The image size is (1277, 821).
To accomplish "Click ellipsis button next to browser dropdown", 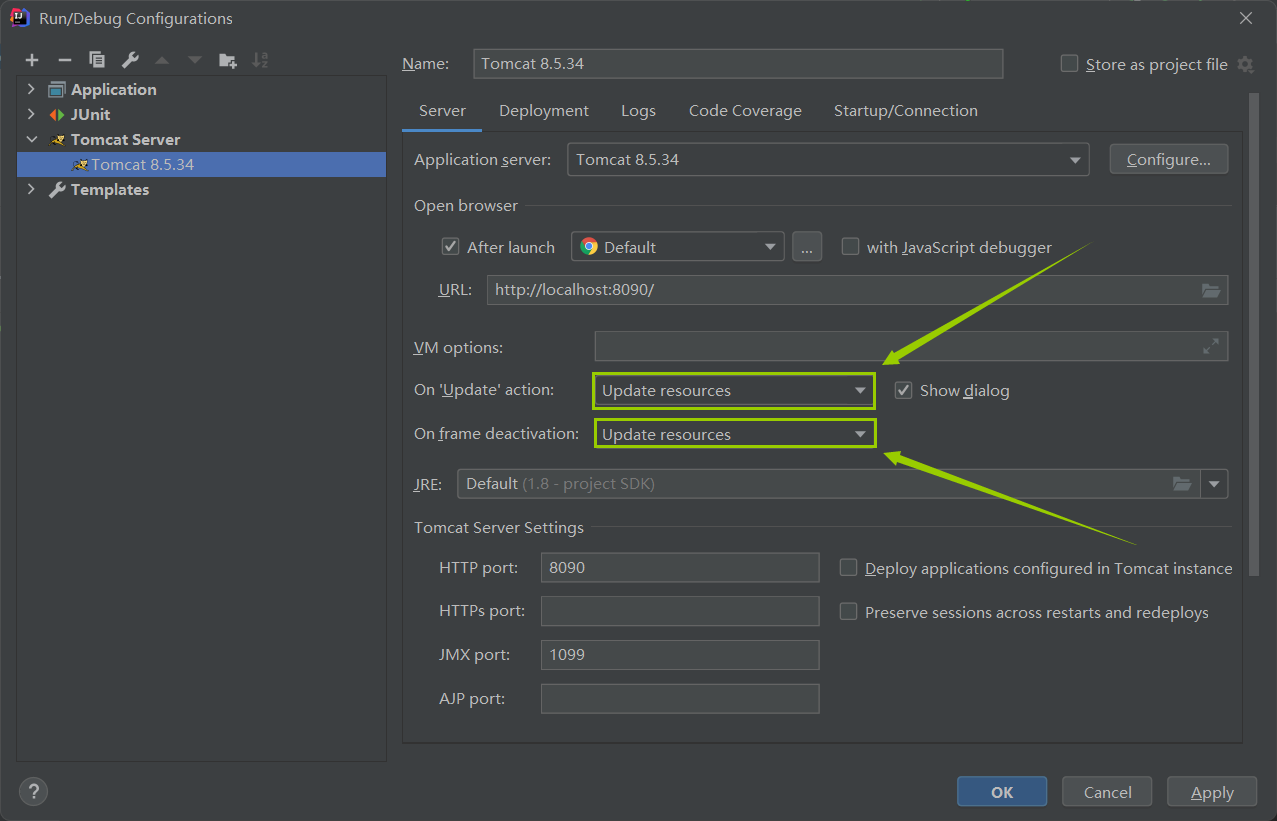I will 807,247.
